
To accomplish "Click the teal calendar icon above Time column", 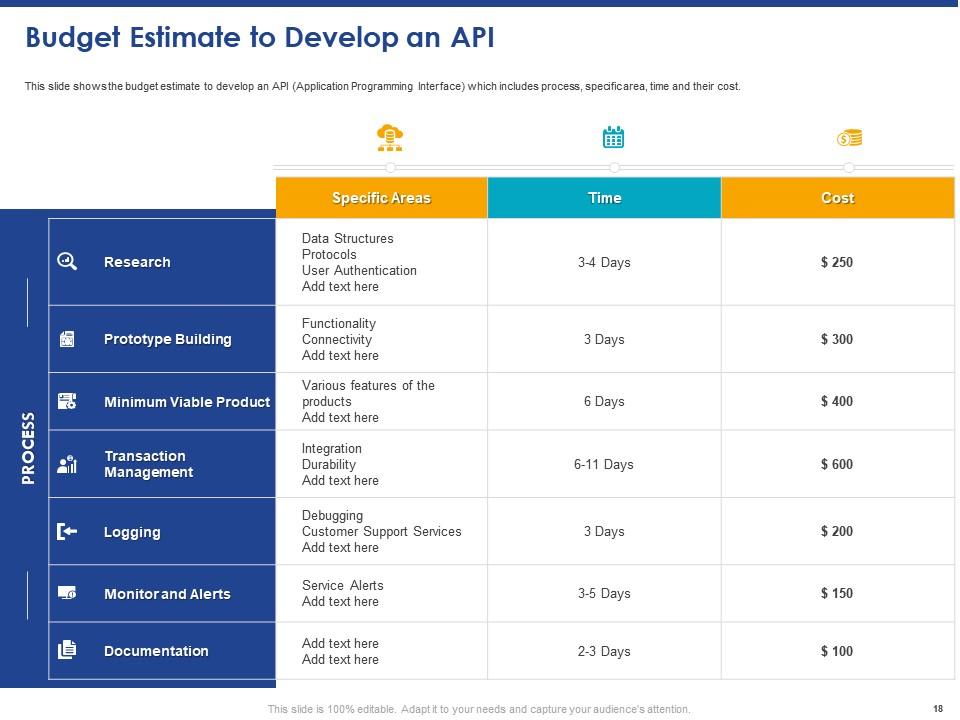I will tap(613, 136).
